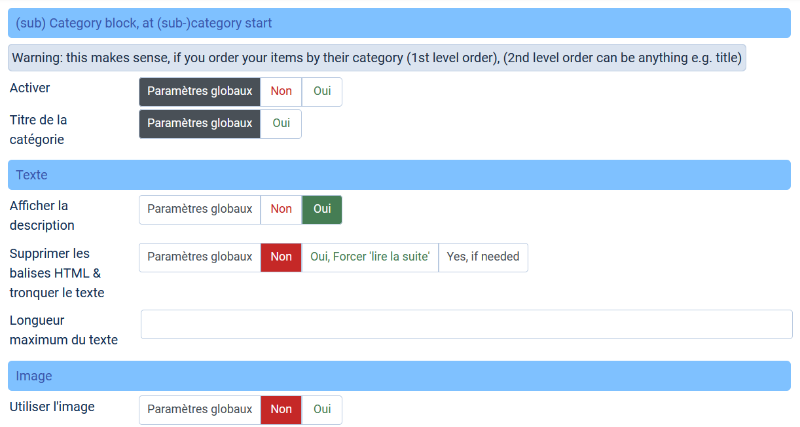Image resolution: width=800 pixels, height=427 pixels.
Task: Click the Texte section header
Action: [399, 175]
